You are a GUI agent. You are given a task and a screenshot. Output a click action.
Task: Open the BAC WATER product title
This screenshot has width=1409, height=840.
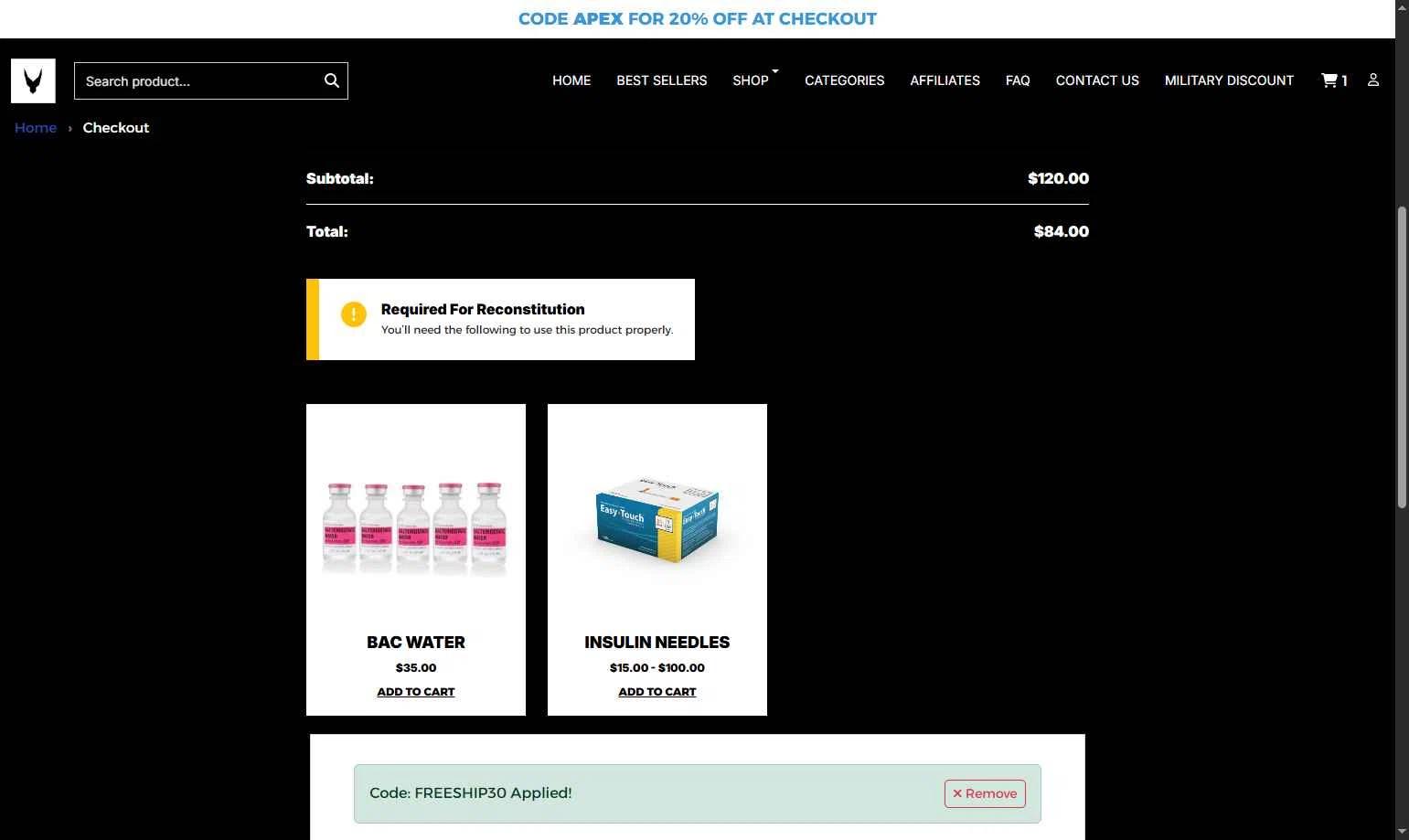coord(416,643)
